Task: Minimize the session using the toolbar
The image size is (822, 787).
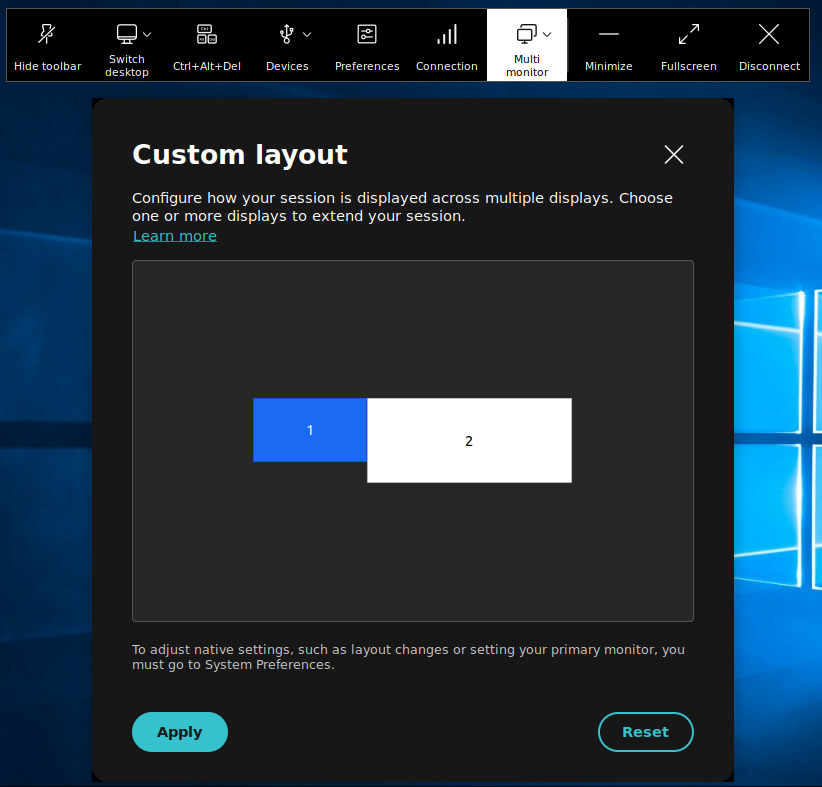Action: (x=609, y=35)
